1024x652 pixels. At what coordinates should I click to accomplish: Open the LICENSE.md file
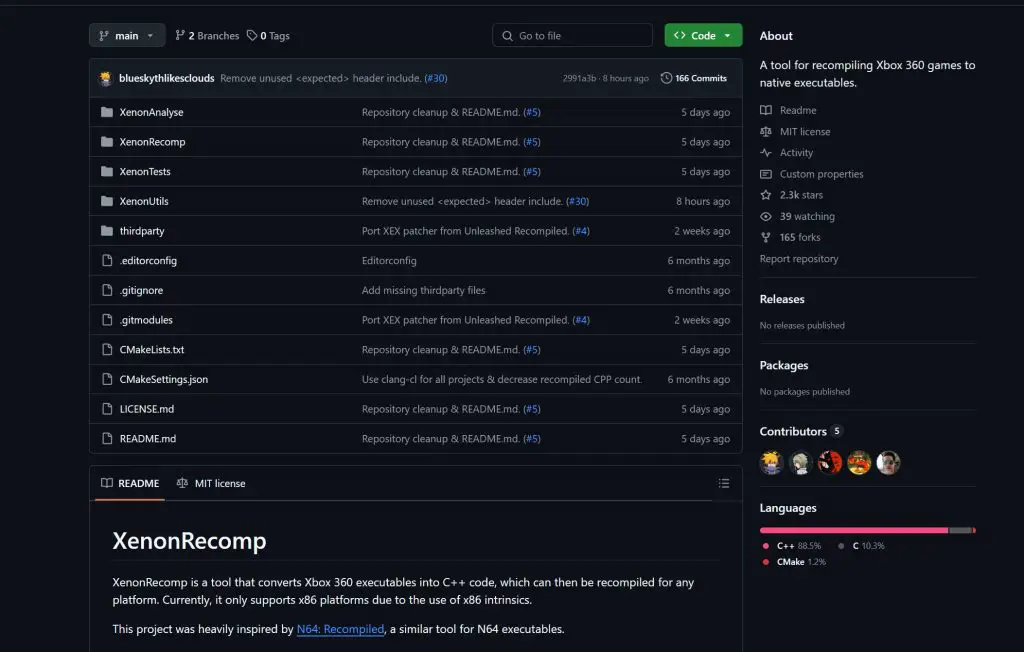(x=146, y=409)
